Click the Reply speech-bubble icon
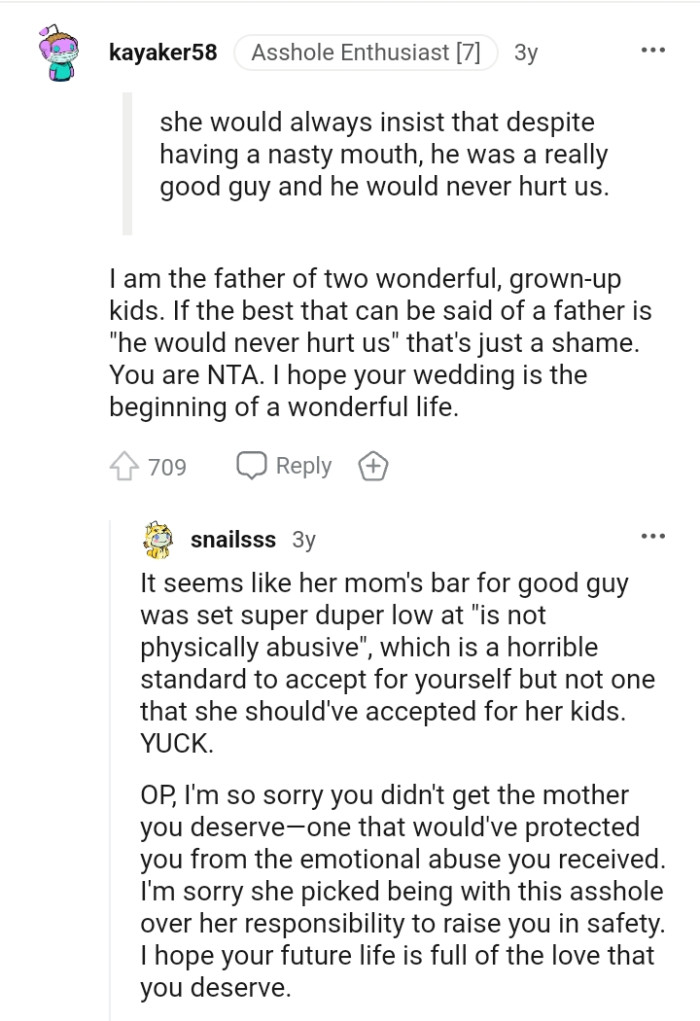The height and width of the screenshot is (1021, 700). click(252, 465)
